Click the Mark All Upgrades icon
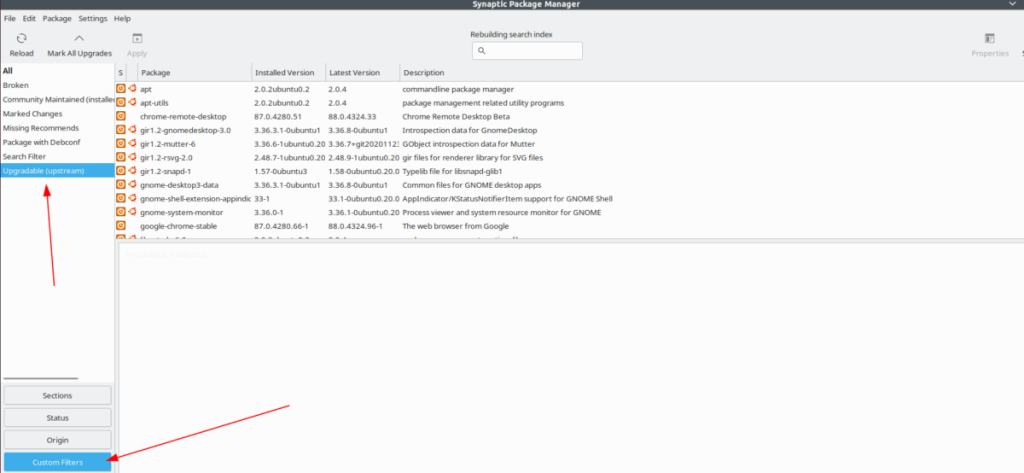The height and width of the screenshot is (473, 1024). pos(79,39)
